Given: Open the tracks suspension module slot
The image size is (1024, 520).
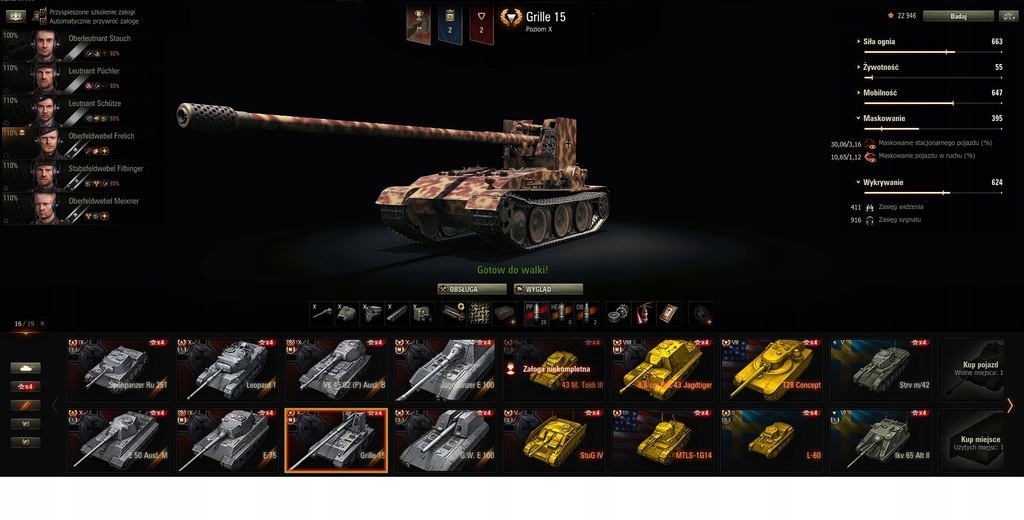Looking at the screenshot, I should pyautogui.click(x=397, y=314).
